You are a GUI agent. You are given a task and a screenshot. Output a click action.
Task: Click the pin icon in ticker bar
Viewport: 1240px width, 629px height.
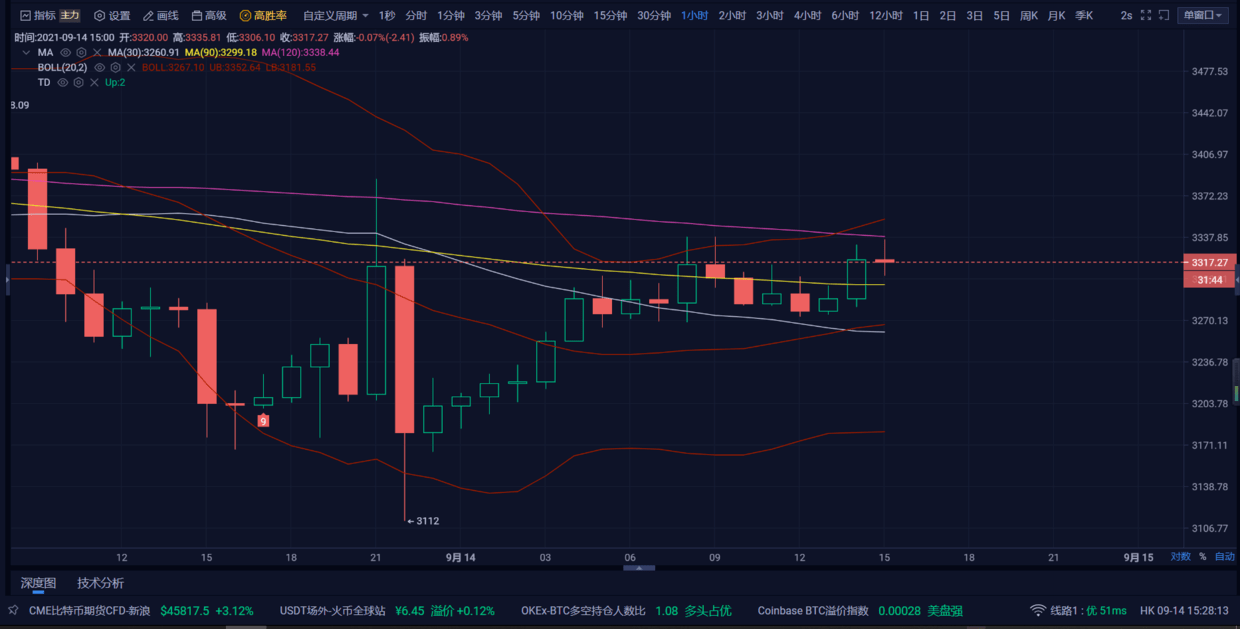tap(13, 610)
